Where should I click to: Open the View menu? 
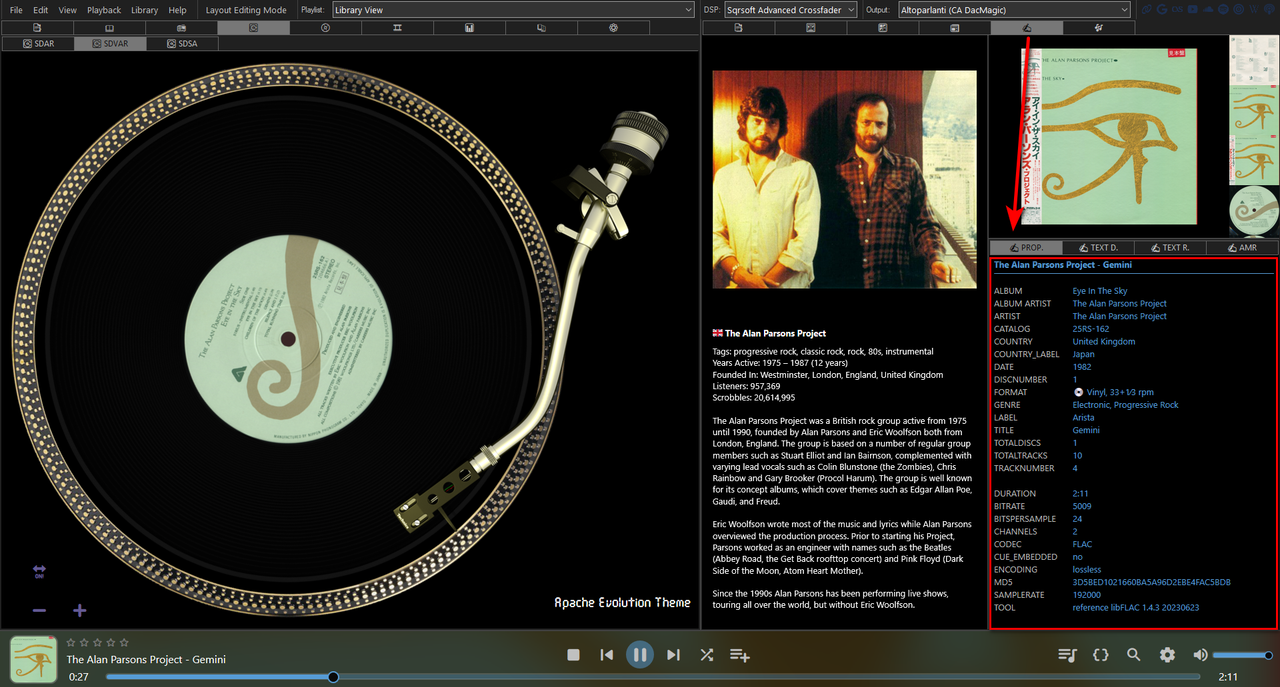tap(67, 10)
